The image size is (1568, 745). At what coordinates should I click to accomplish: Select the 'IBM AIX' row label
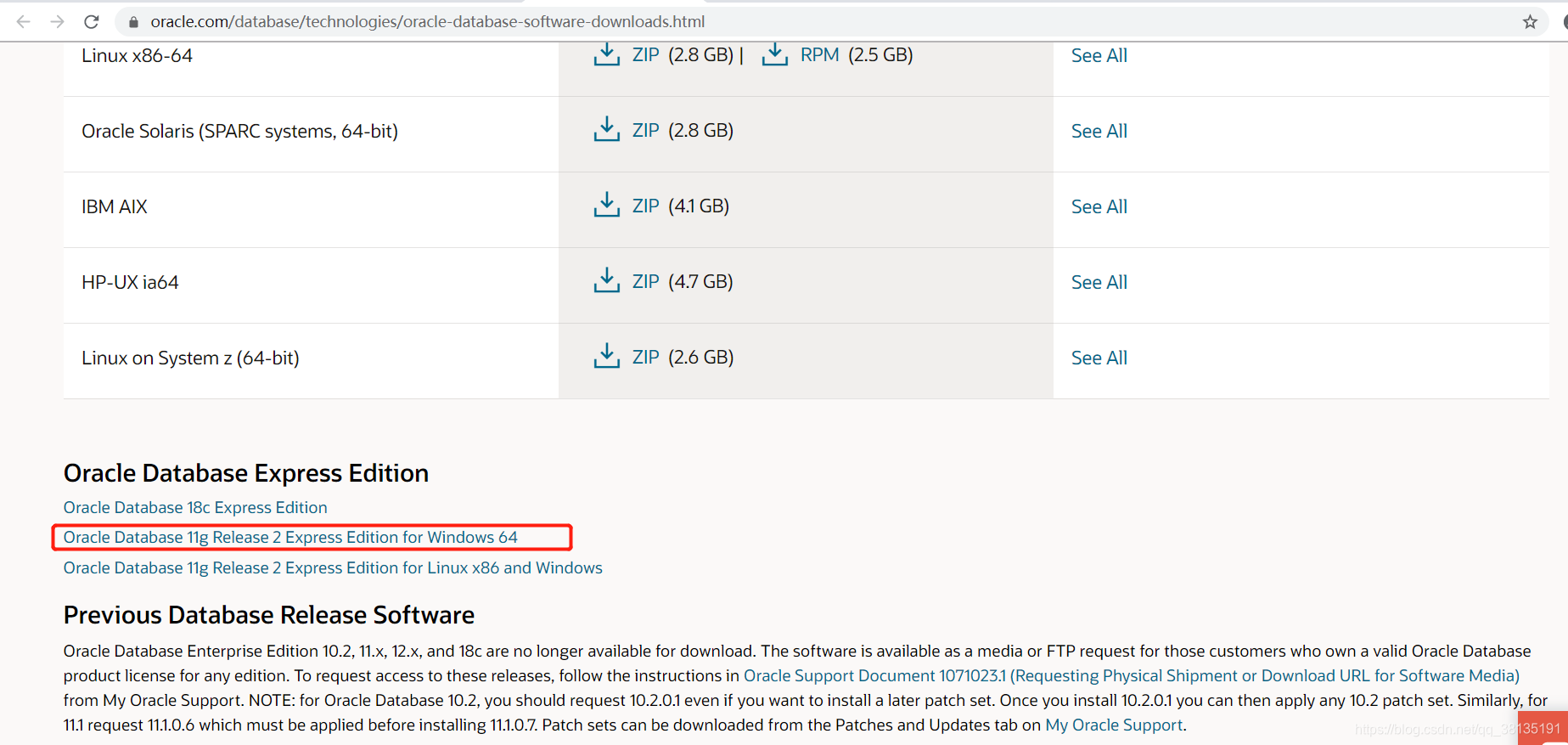click(115, 207)
